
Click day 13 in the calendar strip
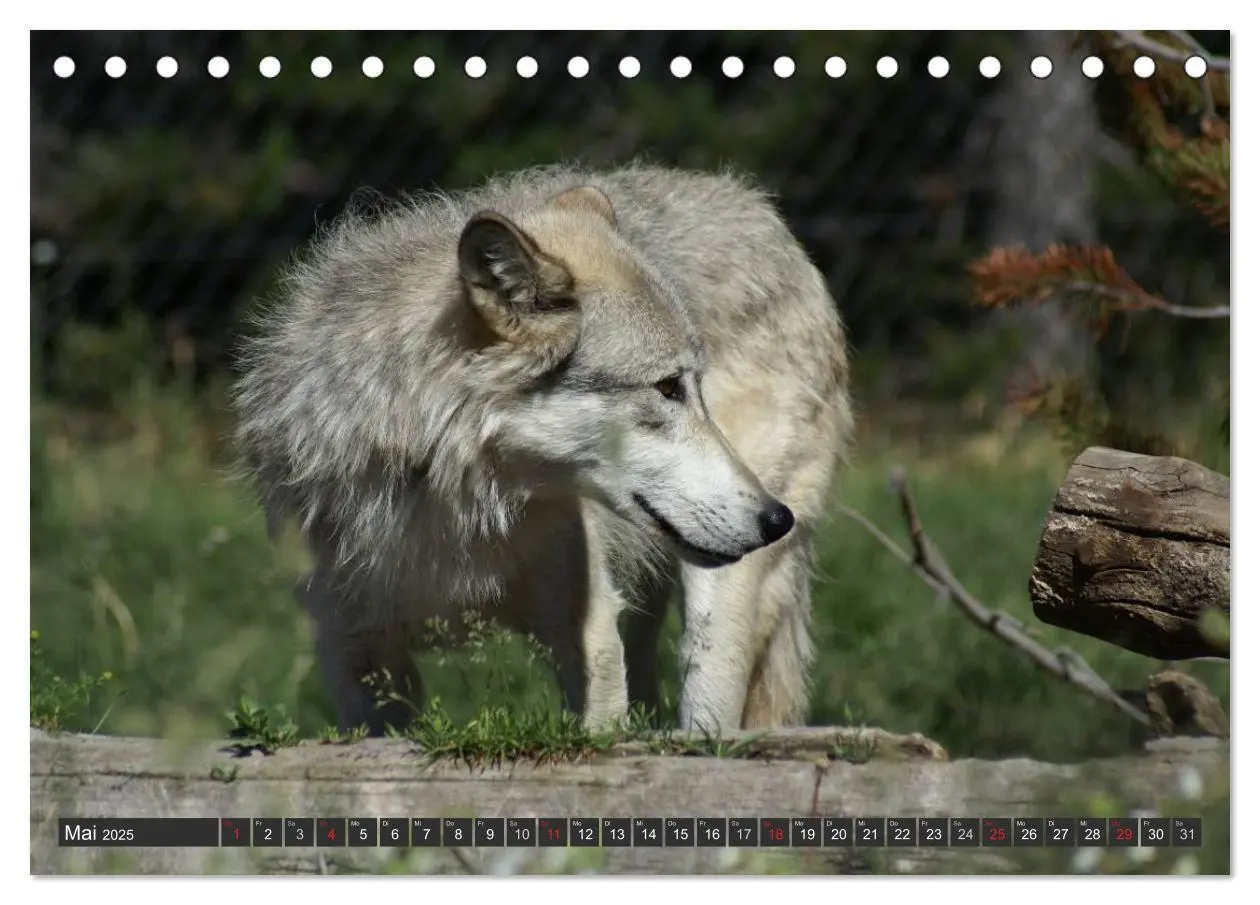click(616, 833)
